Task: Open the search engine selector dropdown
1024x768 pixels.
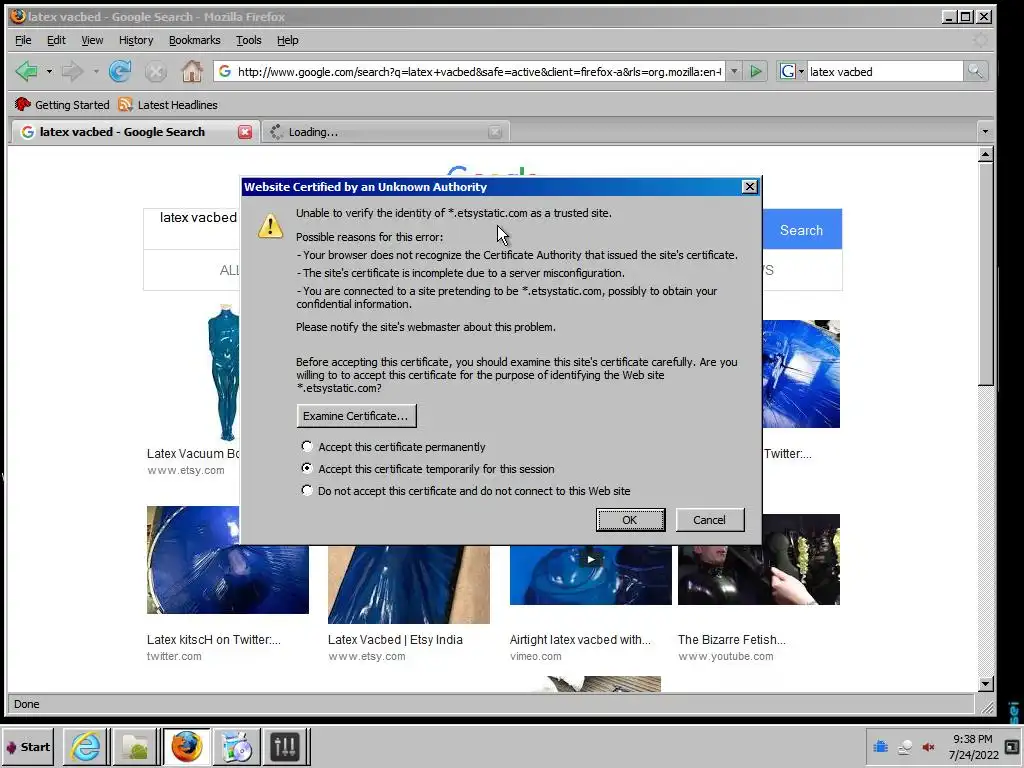Action: (801, 71)
